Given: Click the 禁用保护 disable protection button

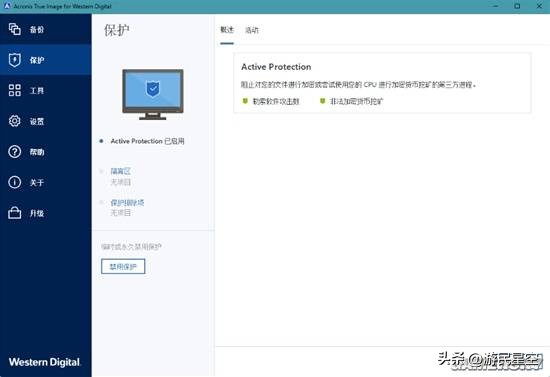Looking at the screenshot, I should click(x=123, y=267).
